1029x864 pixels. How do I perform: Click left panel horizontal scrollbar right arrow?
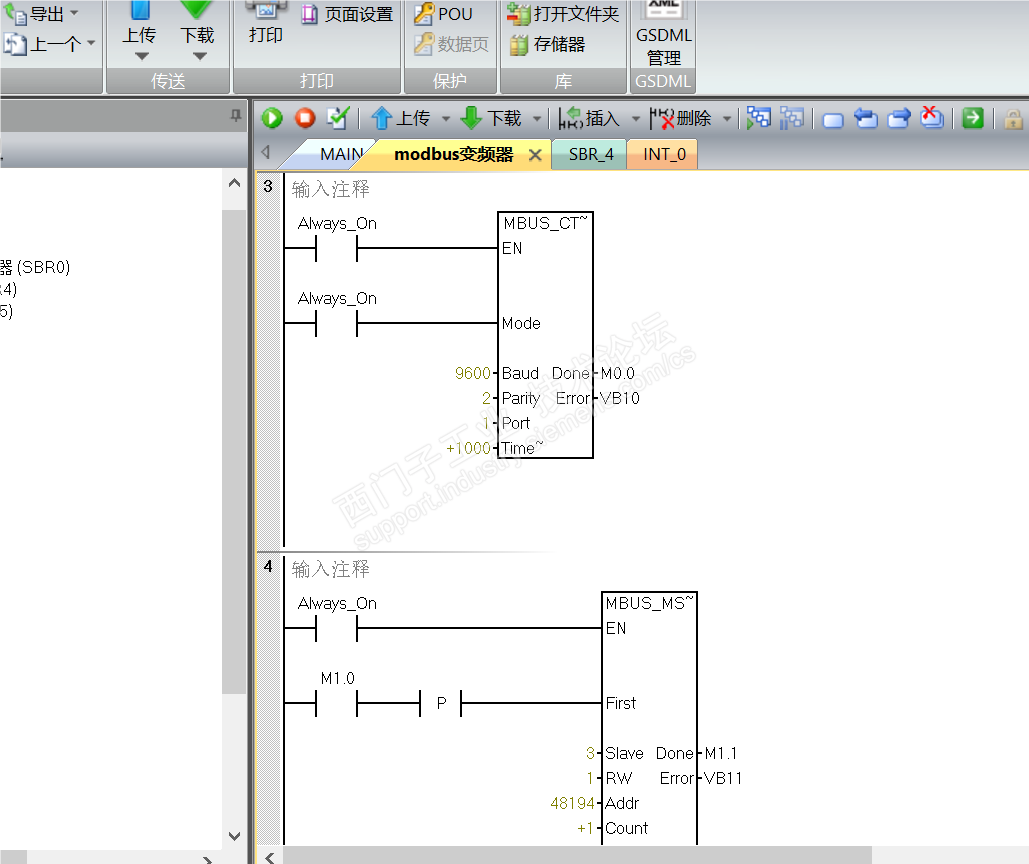click(207, 859)
